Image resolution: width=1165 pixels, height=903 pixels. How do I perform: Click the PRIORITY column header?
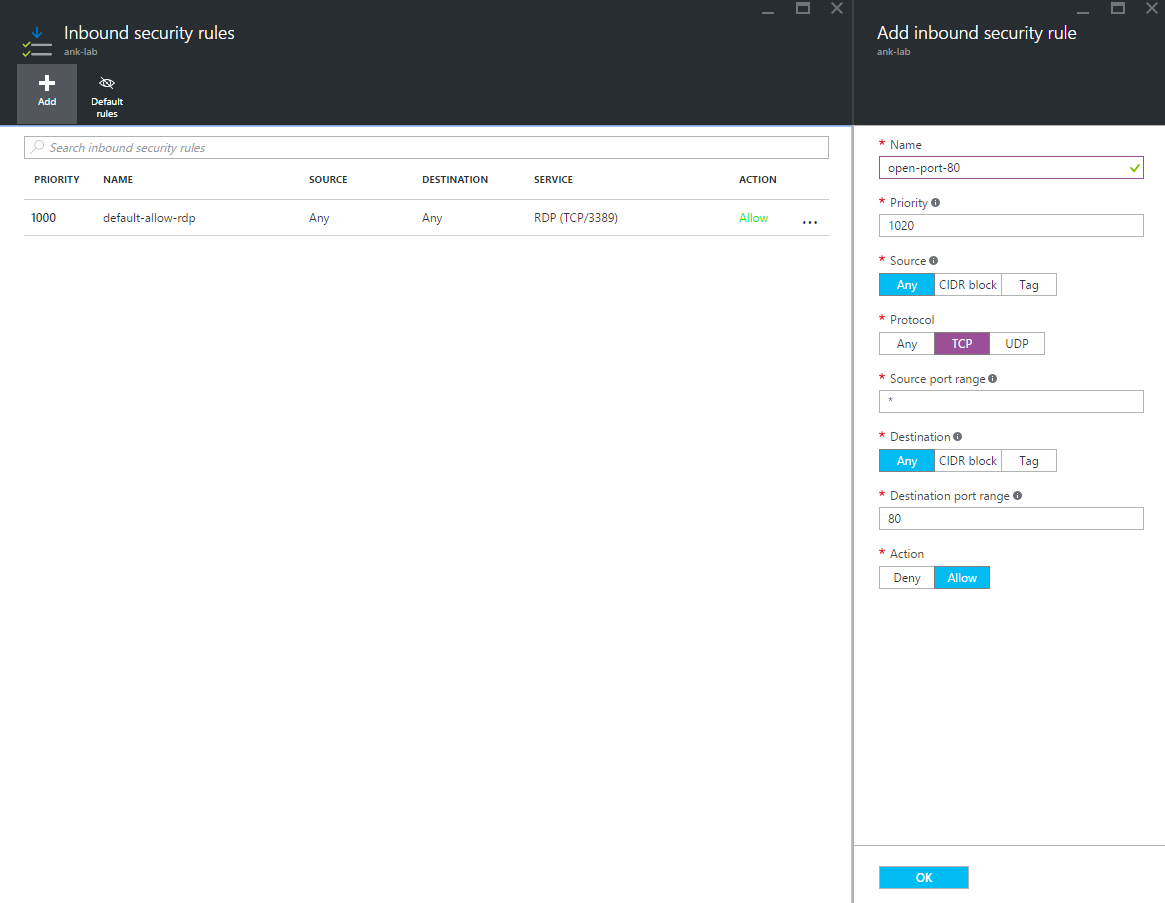[56, 179]
